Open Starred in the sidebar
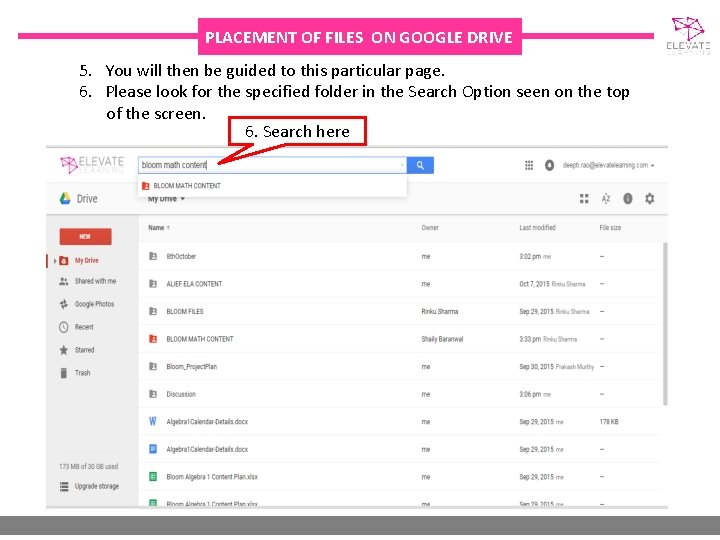720x540 pixels. [x=84, y=350]
